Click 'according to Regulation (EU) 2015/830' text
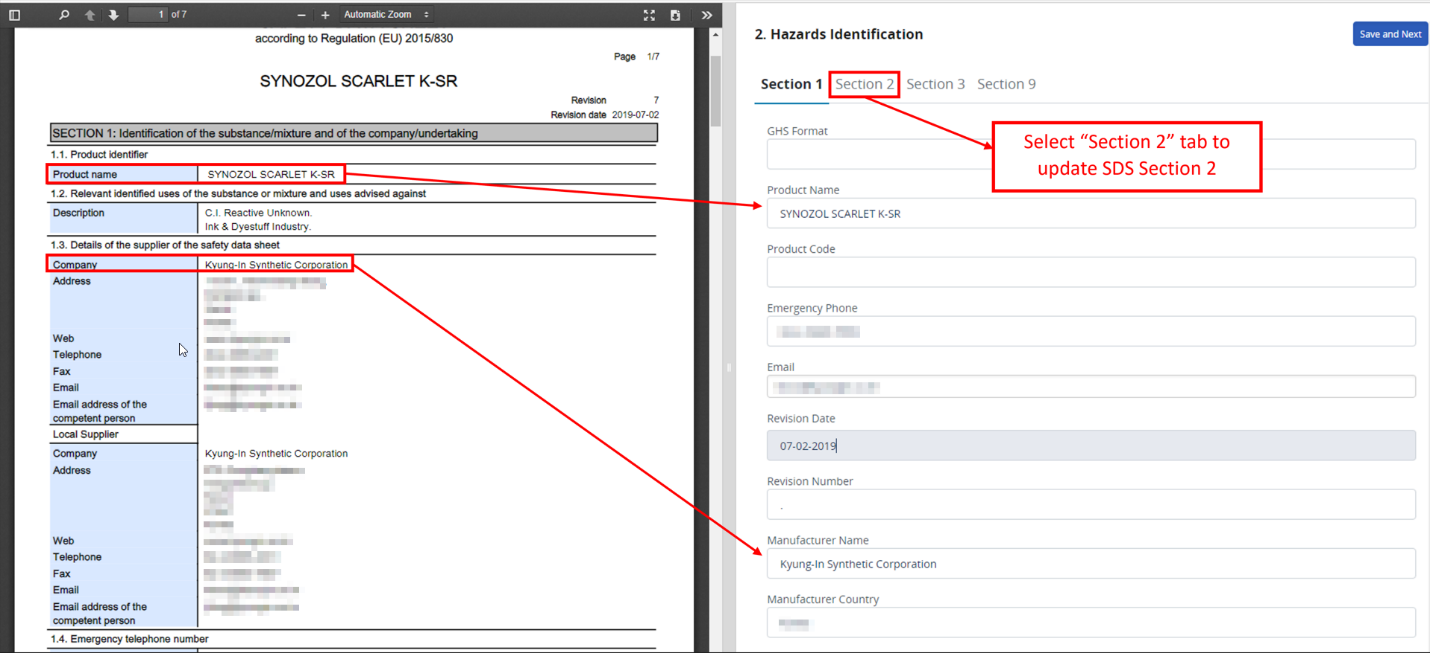This screenshot has height=653, width=1430. pos(354,39)
